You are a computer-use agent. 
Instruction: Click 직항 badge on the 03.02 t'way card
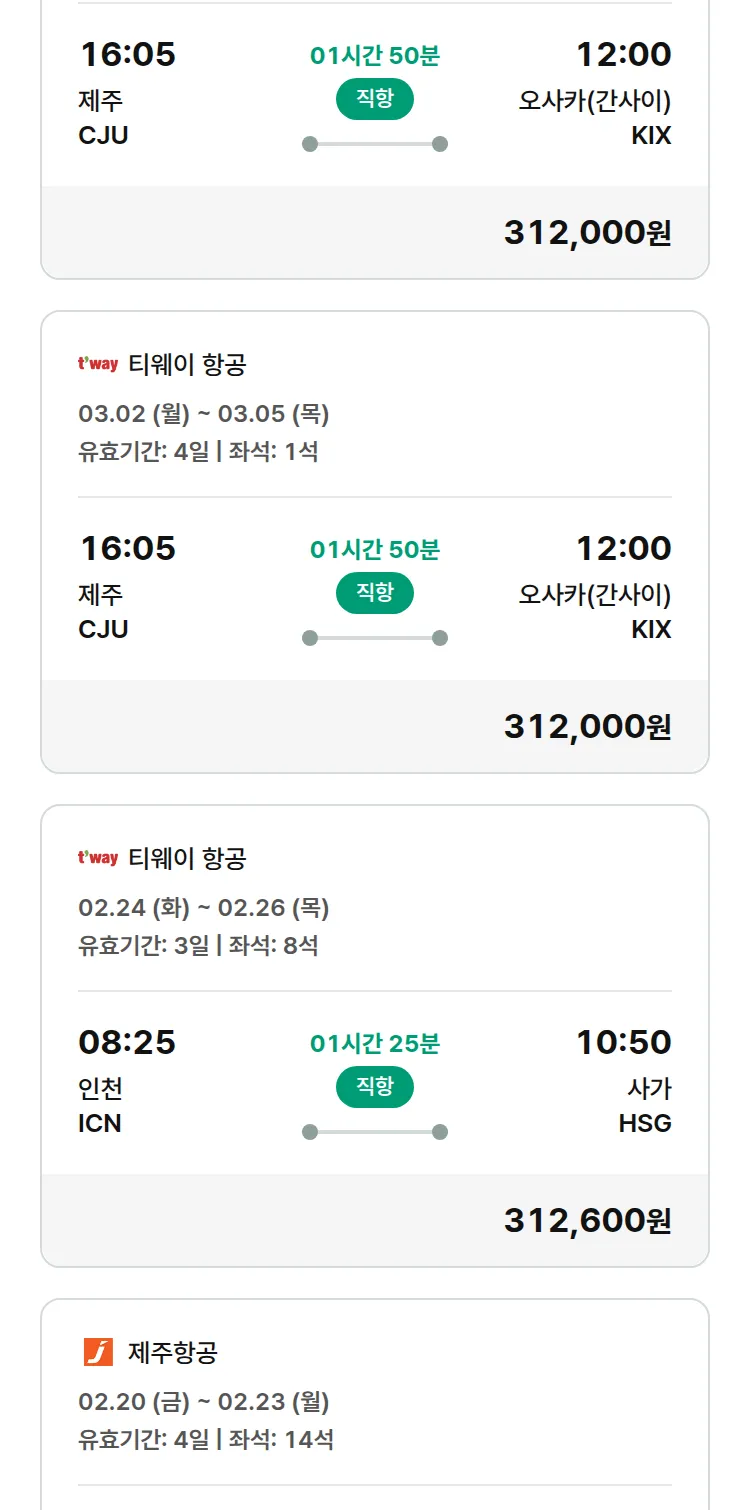click(375, 593)
